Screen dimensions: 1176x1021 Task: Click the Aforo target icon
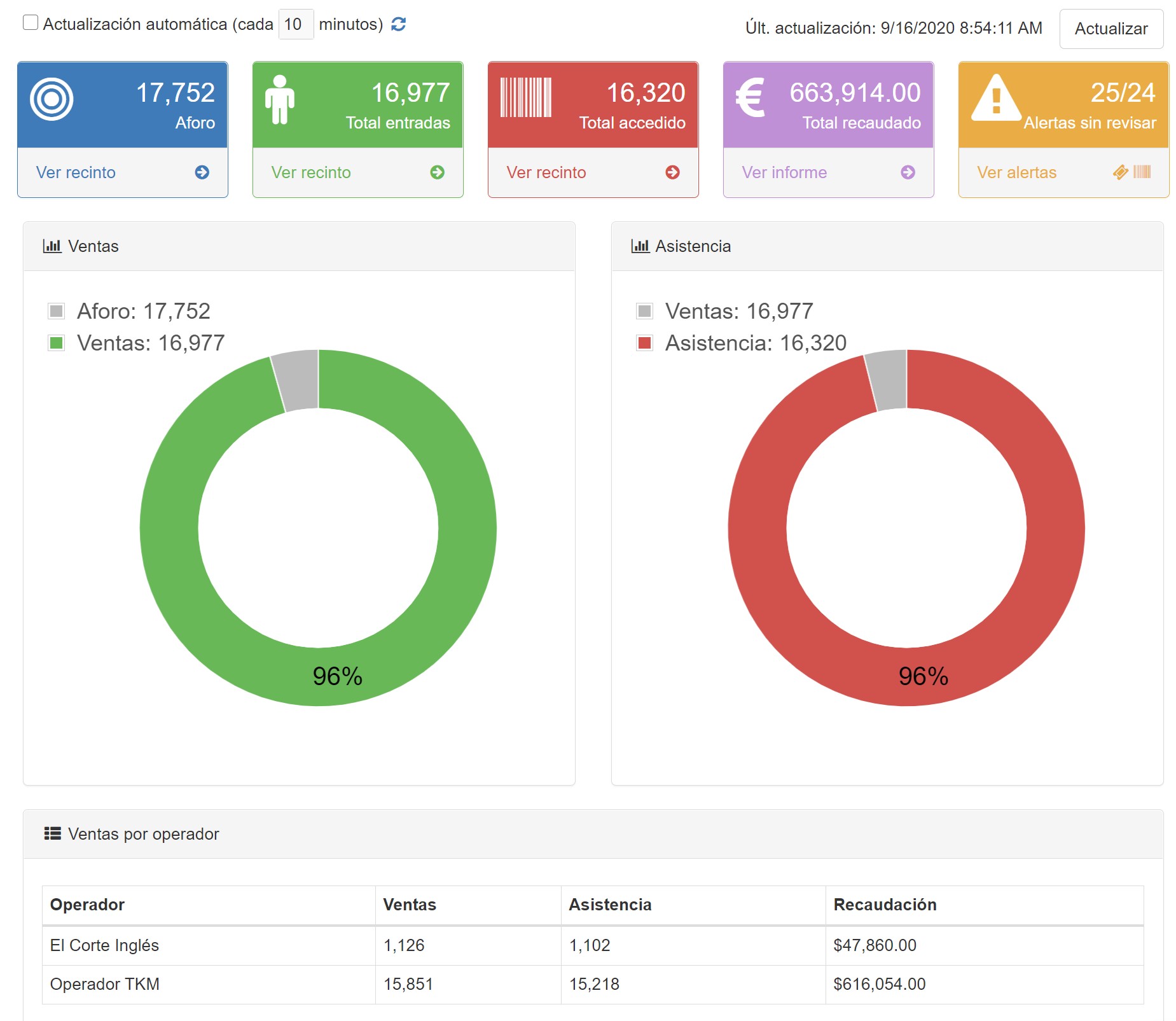pyautogui.click(x=52, y=99)
